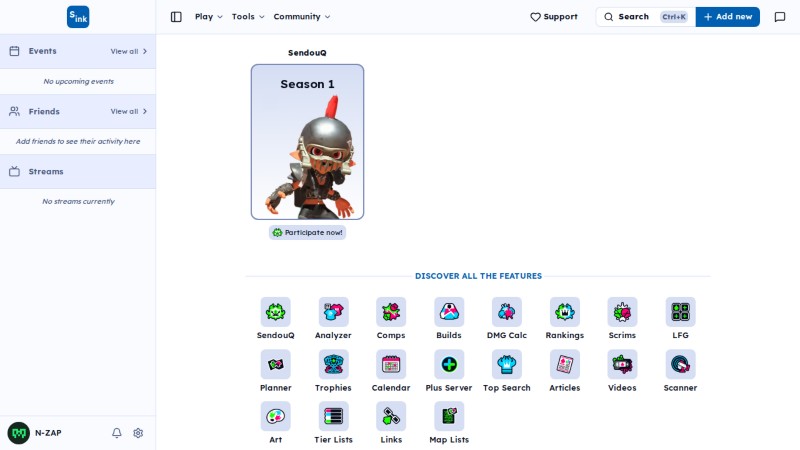Click the SendouQ heading above card
The height and width of the screenshot is (450, 800).
(307, 53)
